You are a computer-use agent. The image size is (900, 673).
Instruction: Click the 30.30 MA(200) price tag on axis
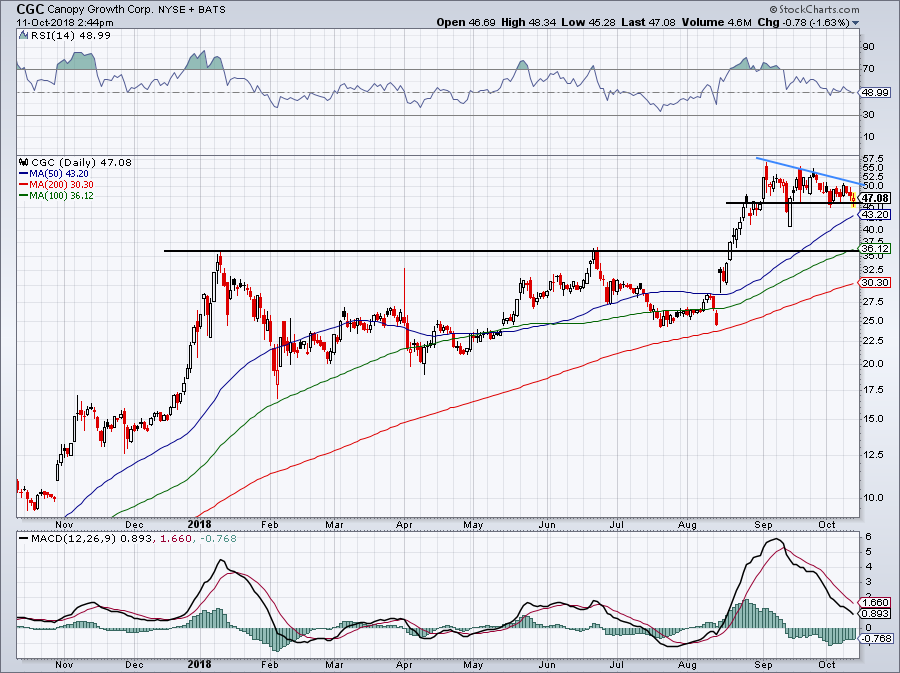874,282
